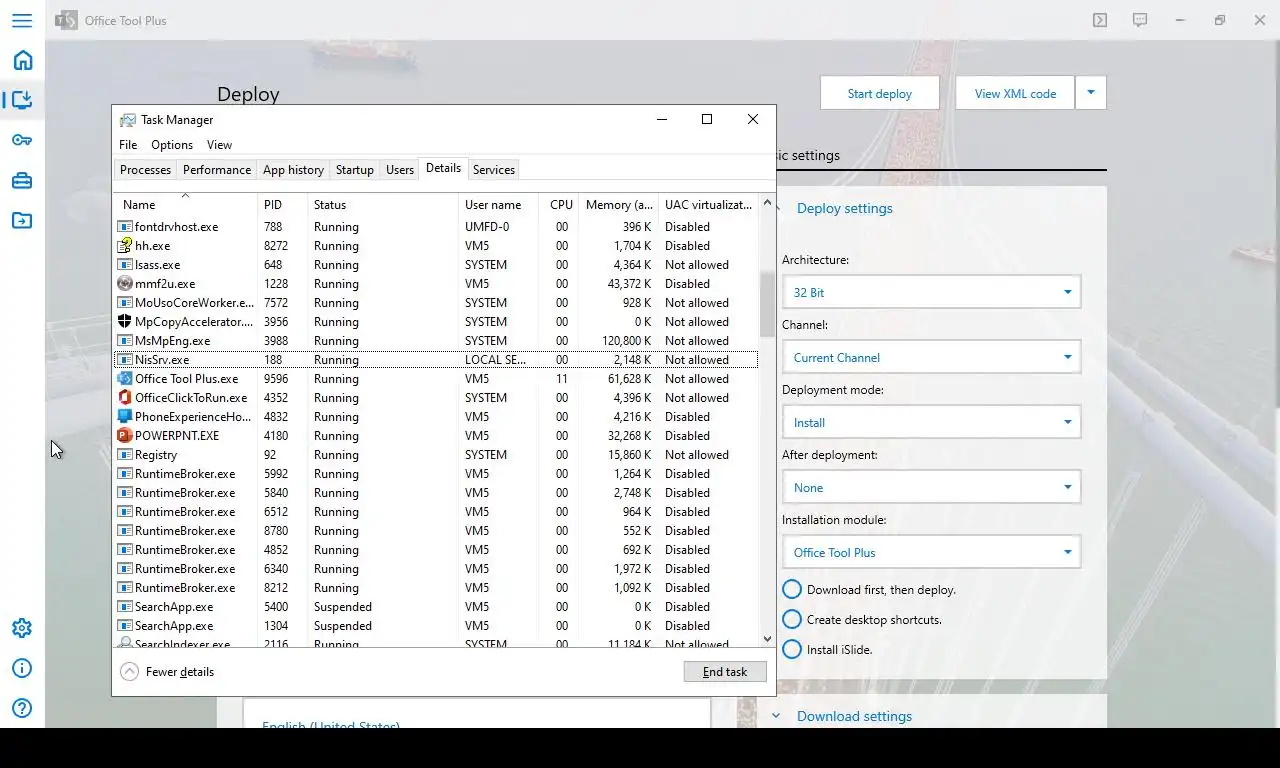Open Task Manager Options menu
This screenshot has height=768, width=1280.
[x=172, y=145]
